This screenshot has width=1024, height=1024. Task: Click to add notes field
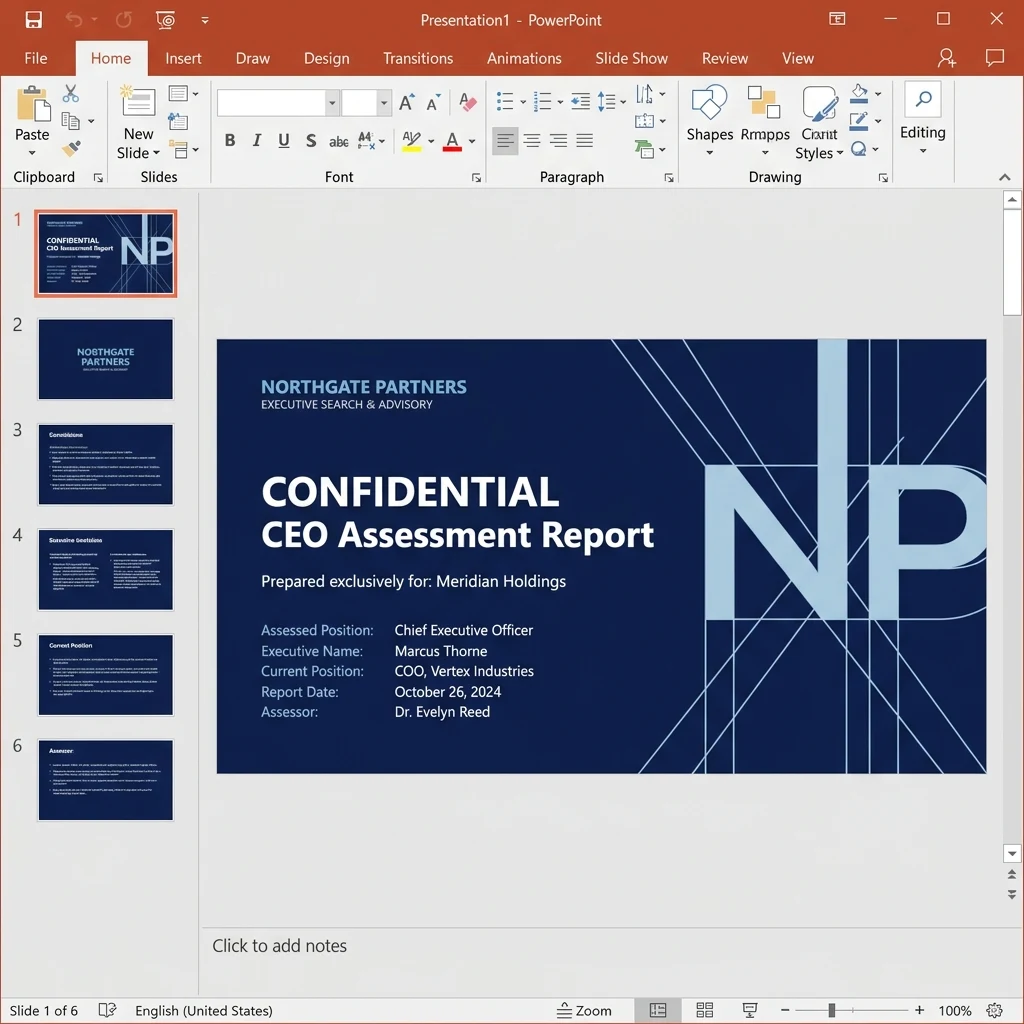(280, 946)
